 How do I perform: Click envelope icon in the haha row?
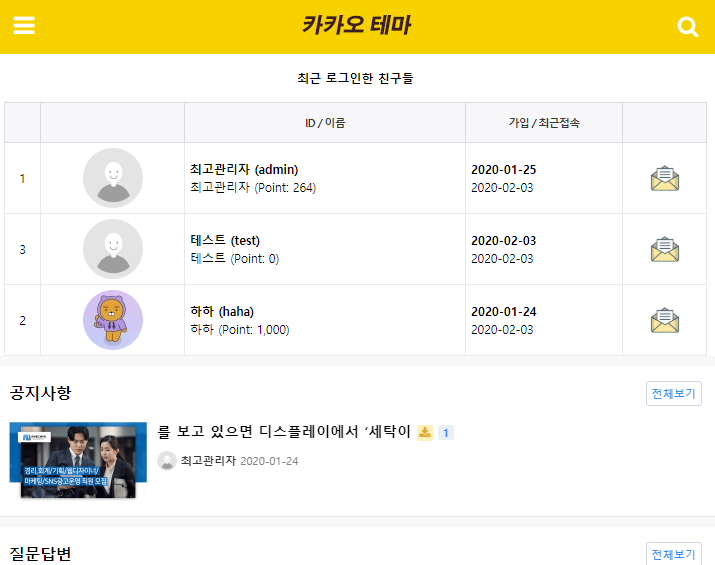pos(664,320)
